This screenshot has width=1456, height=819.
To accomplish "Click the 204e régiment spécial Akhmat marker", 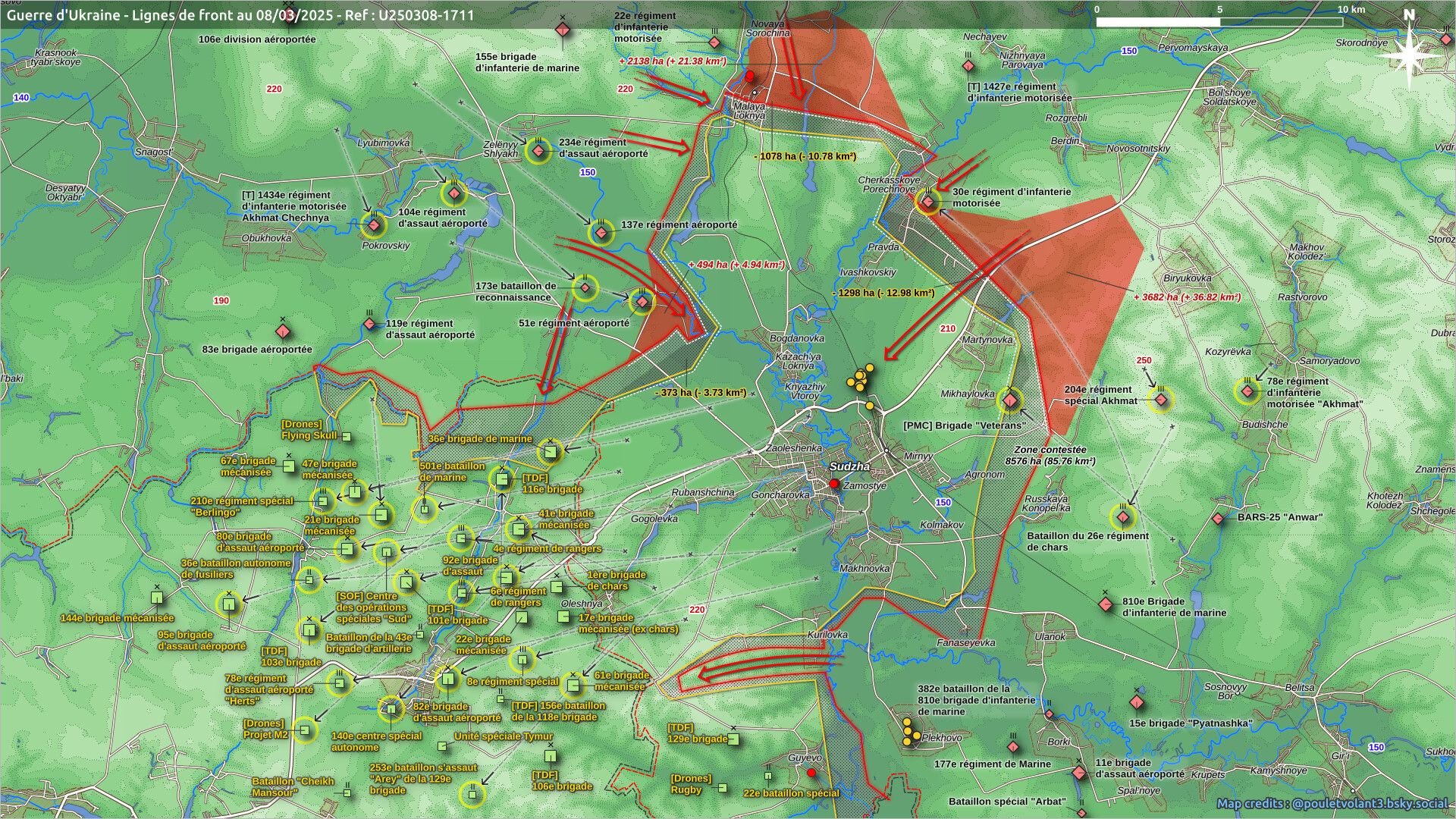I will point(1161,400).
